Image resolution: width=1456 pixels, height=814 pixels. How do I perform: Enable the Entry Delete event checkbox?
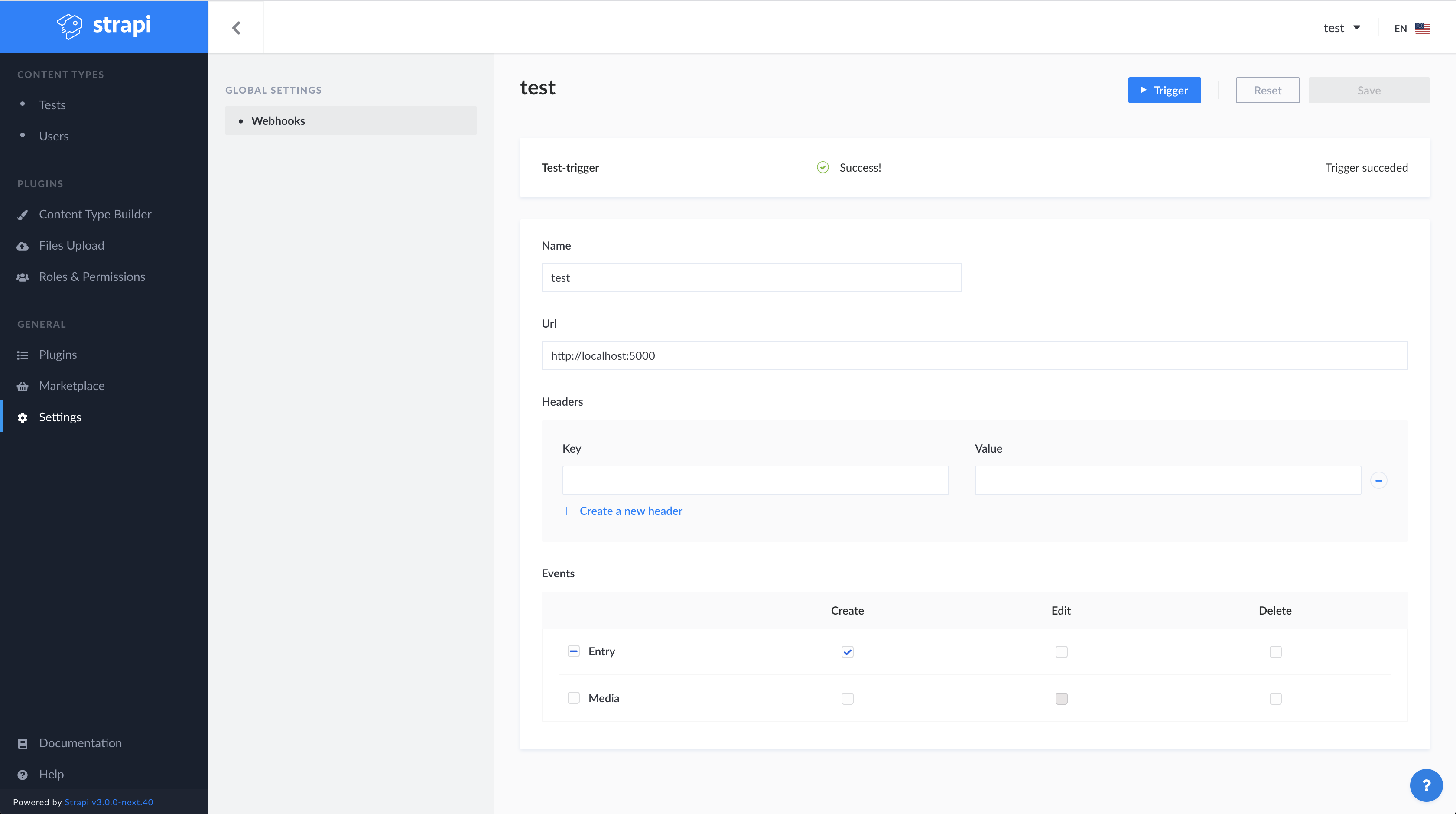click(x=1275, y=652)
